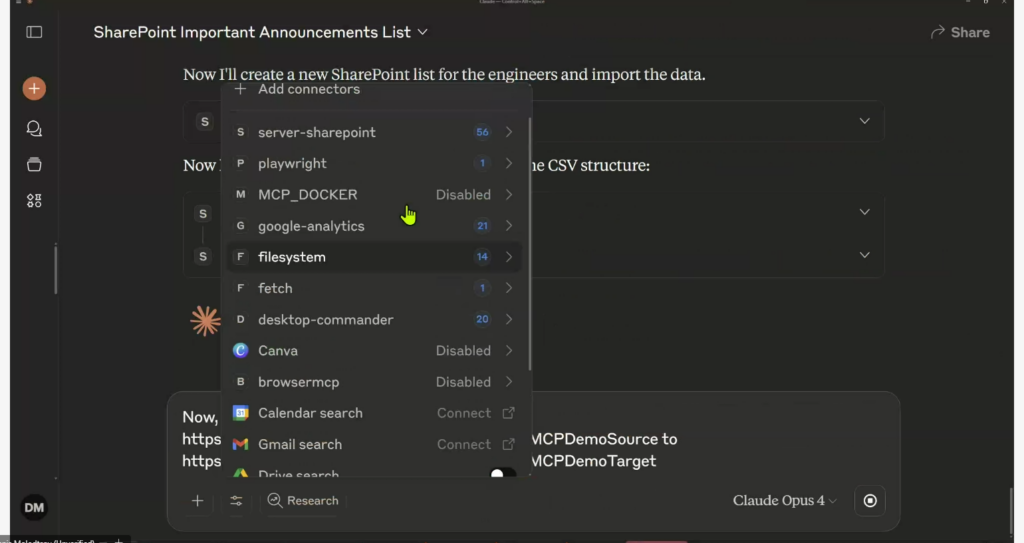Screen dimensions: 1024x543
Task: Expand google-analytics tools chevron
Action: click(x=509, y=225)
